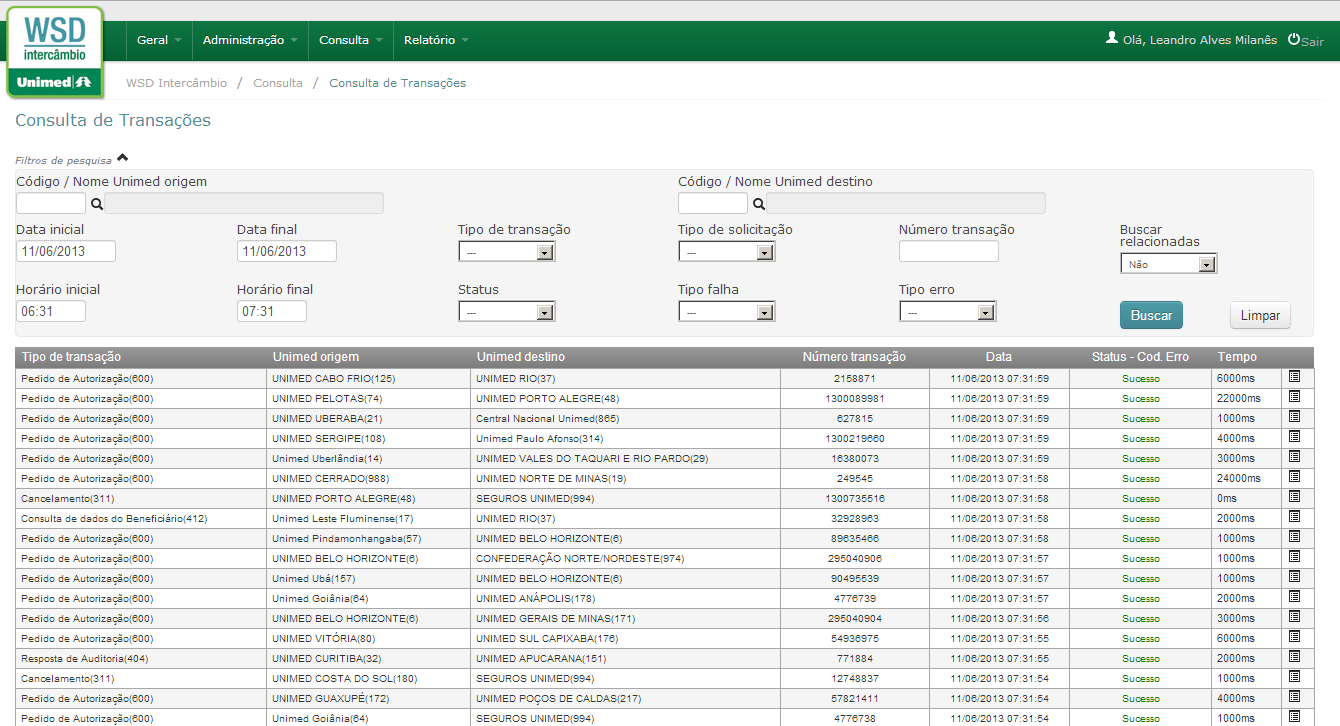Open details icon for UNIMED CERRADO(988) row
The height and width of the screenshot is (726, 1340).
[x=1294, y=477]
